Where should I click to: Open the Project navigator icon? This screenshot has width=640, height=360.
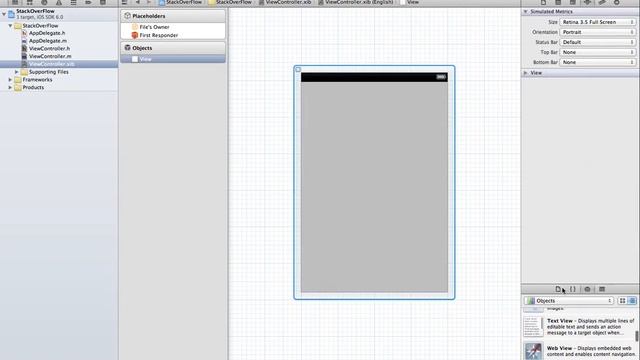pyautogui.click(x=15, y=2)
